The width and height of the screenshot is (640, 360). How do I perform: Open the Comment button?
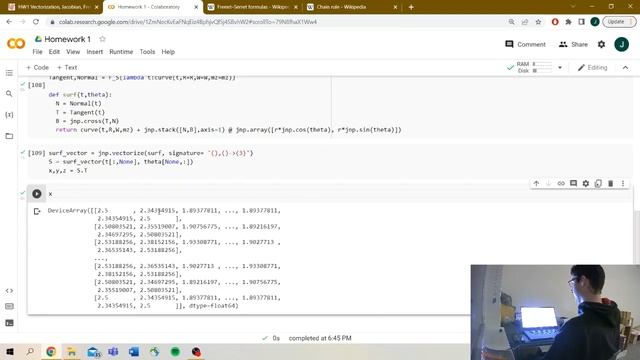[525, 44]
